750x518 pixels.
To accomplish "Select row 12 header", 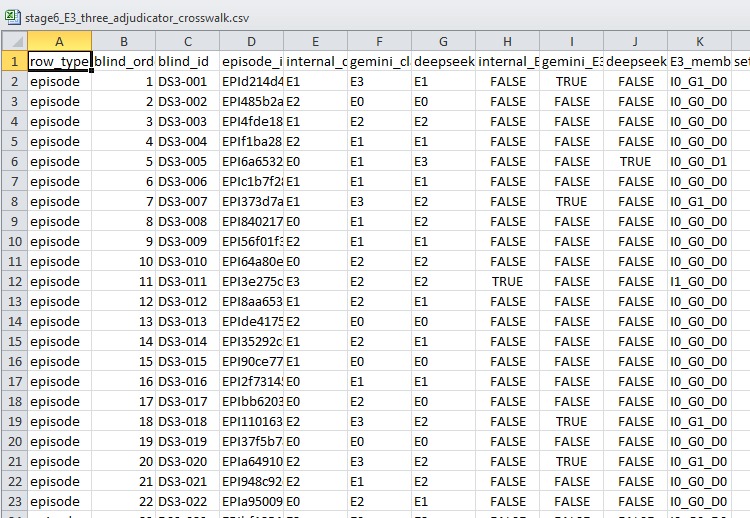I will click(x=14, y=281).
